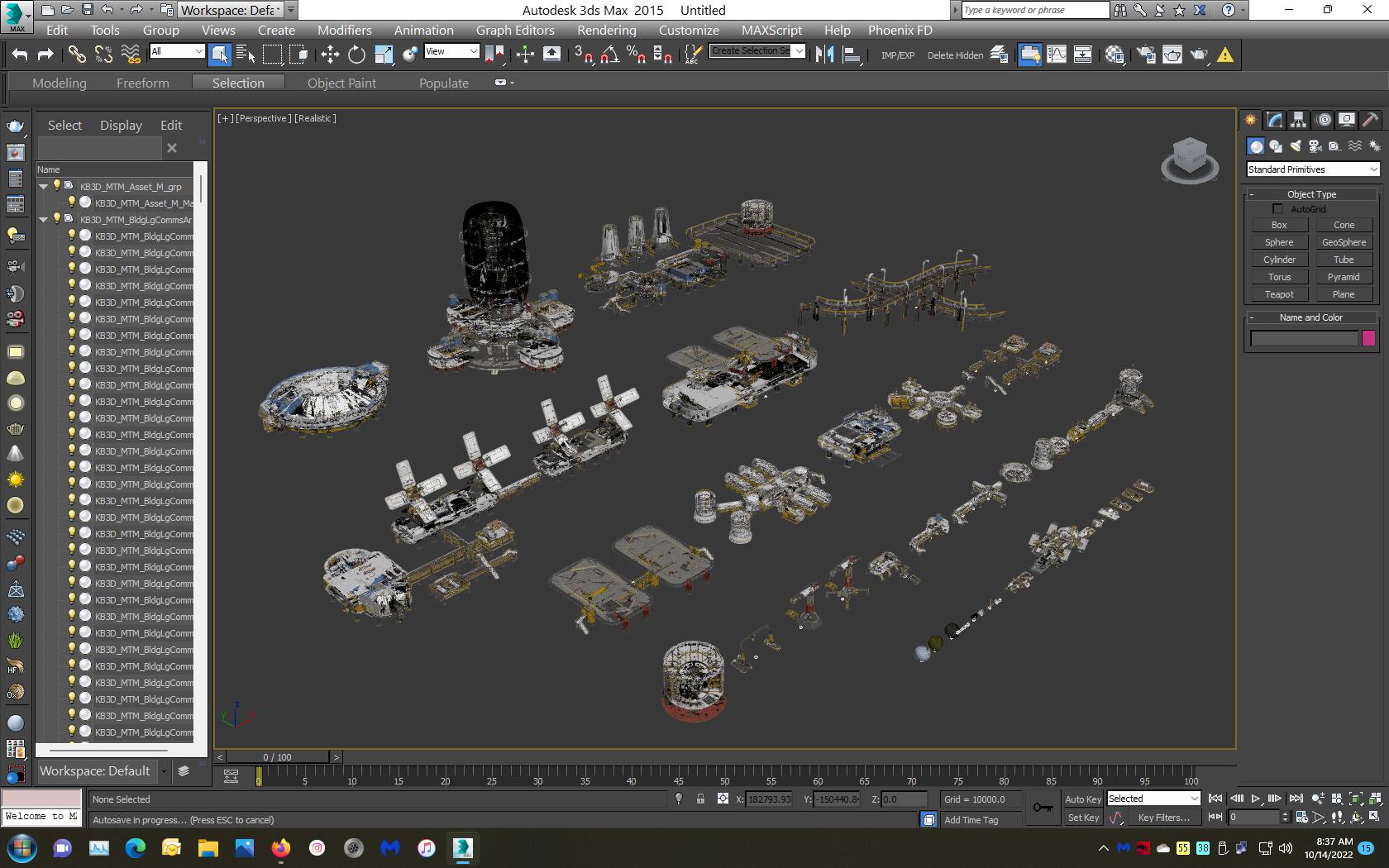Click the IMP/EXP toolbar button
Screen dimensions: 1389x868
[898, 55]
